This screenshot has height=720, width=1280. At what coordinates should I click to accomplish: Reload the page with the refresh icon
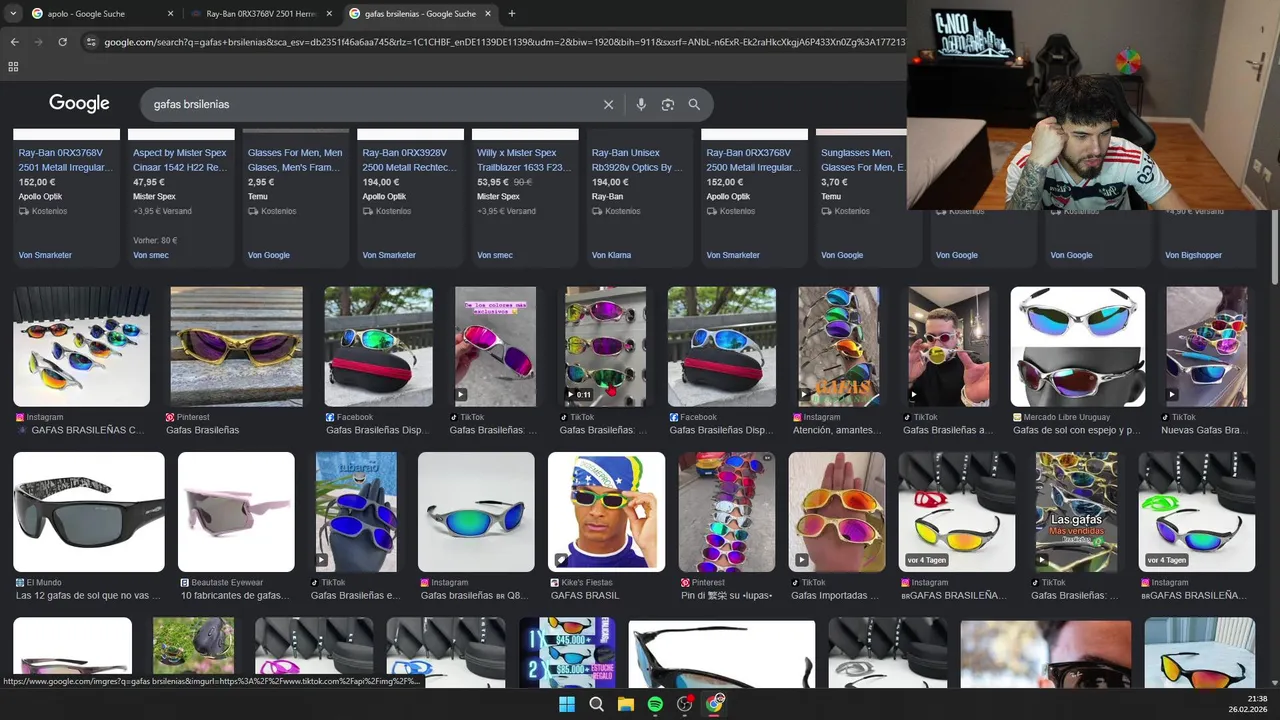pos(62,42)
